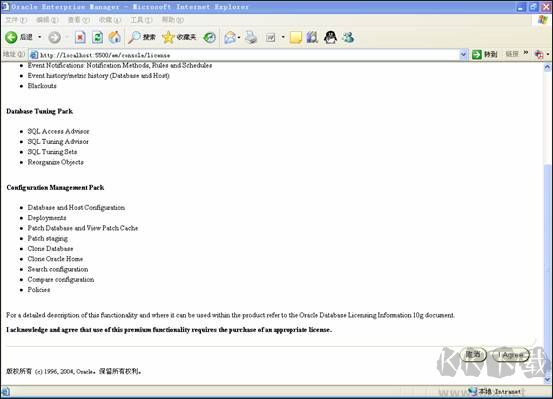Click the Clone Oracle Home list item
Screen dimensions: 553x399
point(55,259)
